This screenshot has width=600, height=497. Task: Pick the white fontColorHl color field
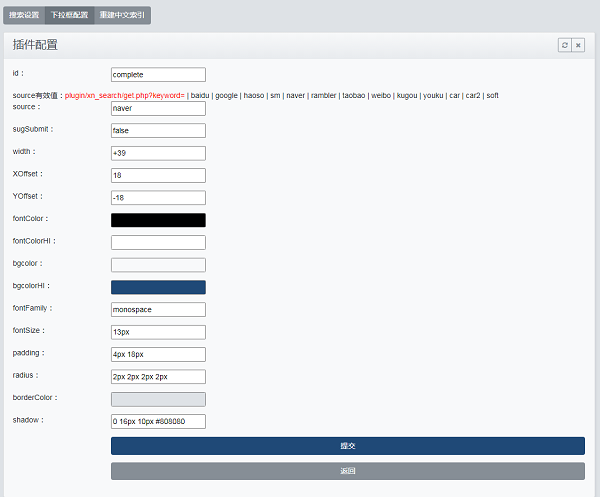point(158,242)
